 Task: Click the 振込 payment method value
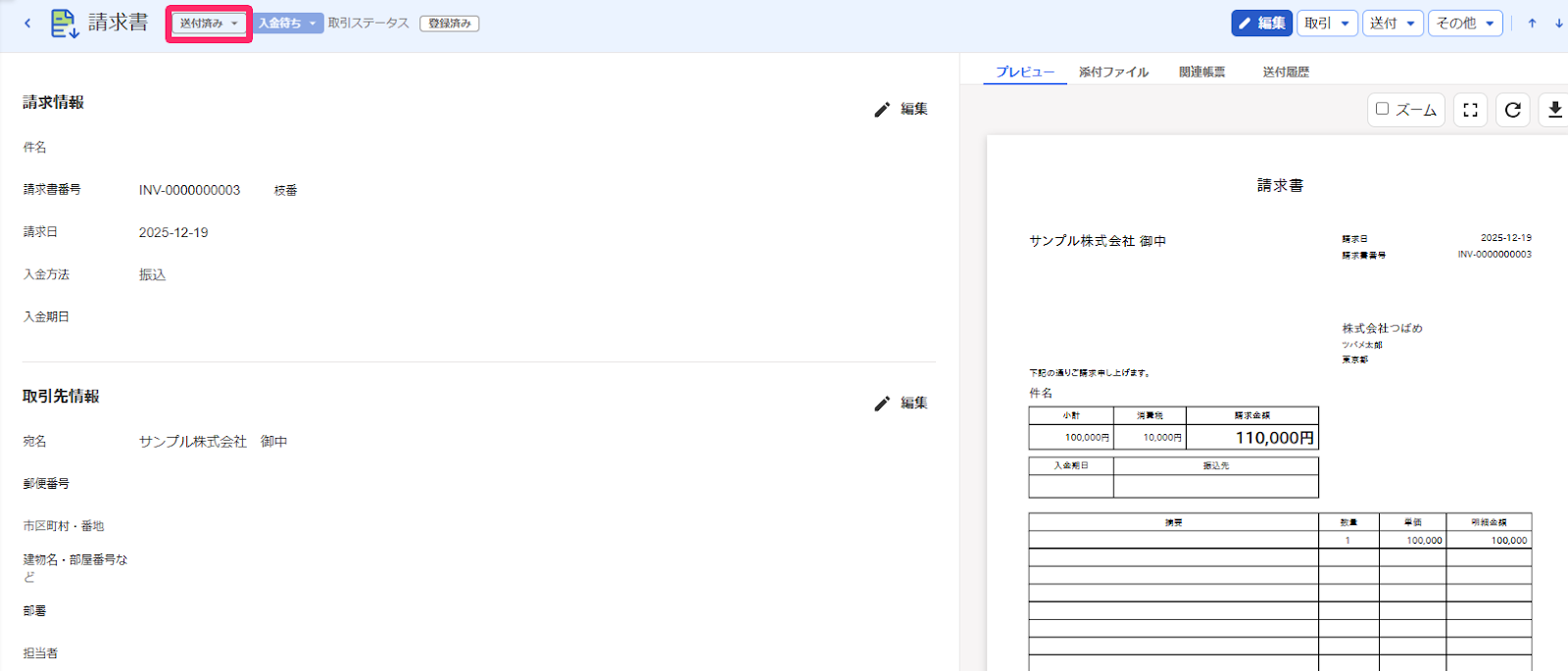coord(152,275)
